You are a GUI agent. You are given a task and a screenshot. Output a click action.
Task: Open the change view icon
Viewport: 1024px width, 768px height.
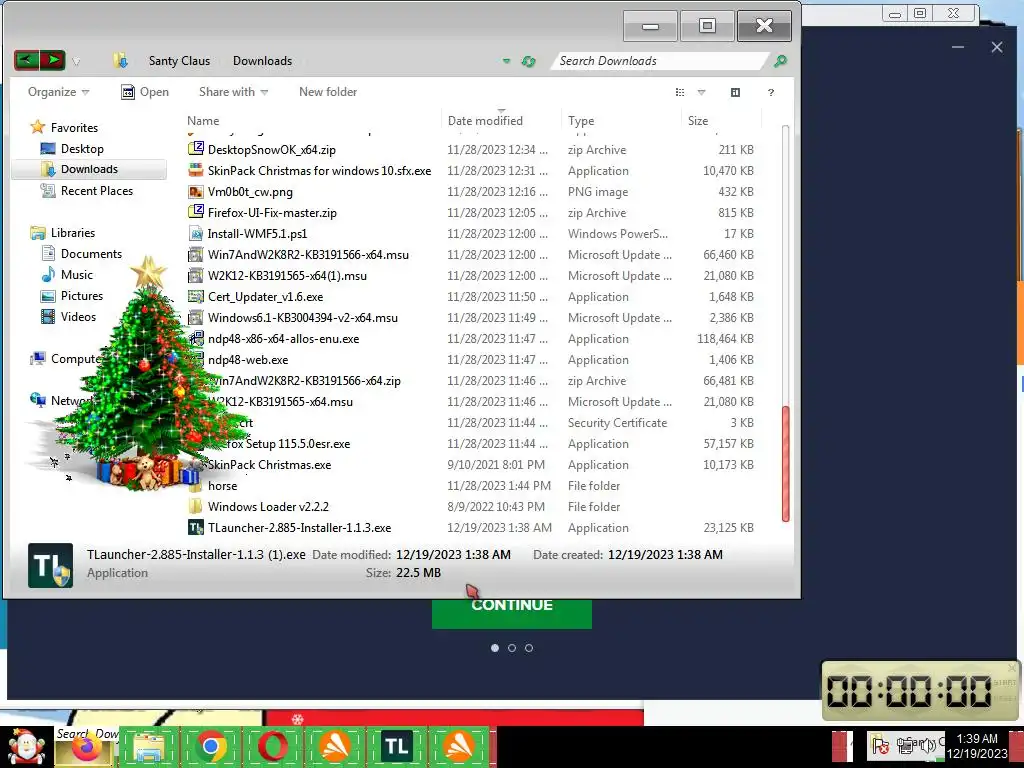pyautogui.click(x=680, y=92)
